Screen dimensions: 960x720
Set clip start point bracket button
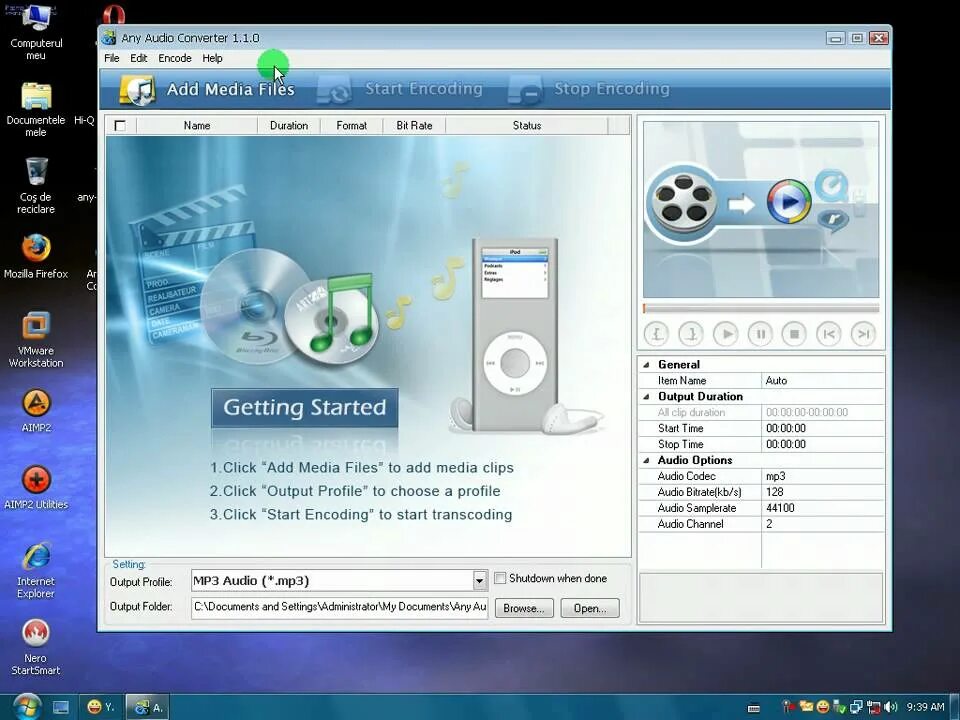pos(656,334)
